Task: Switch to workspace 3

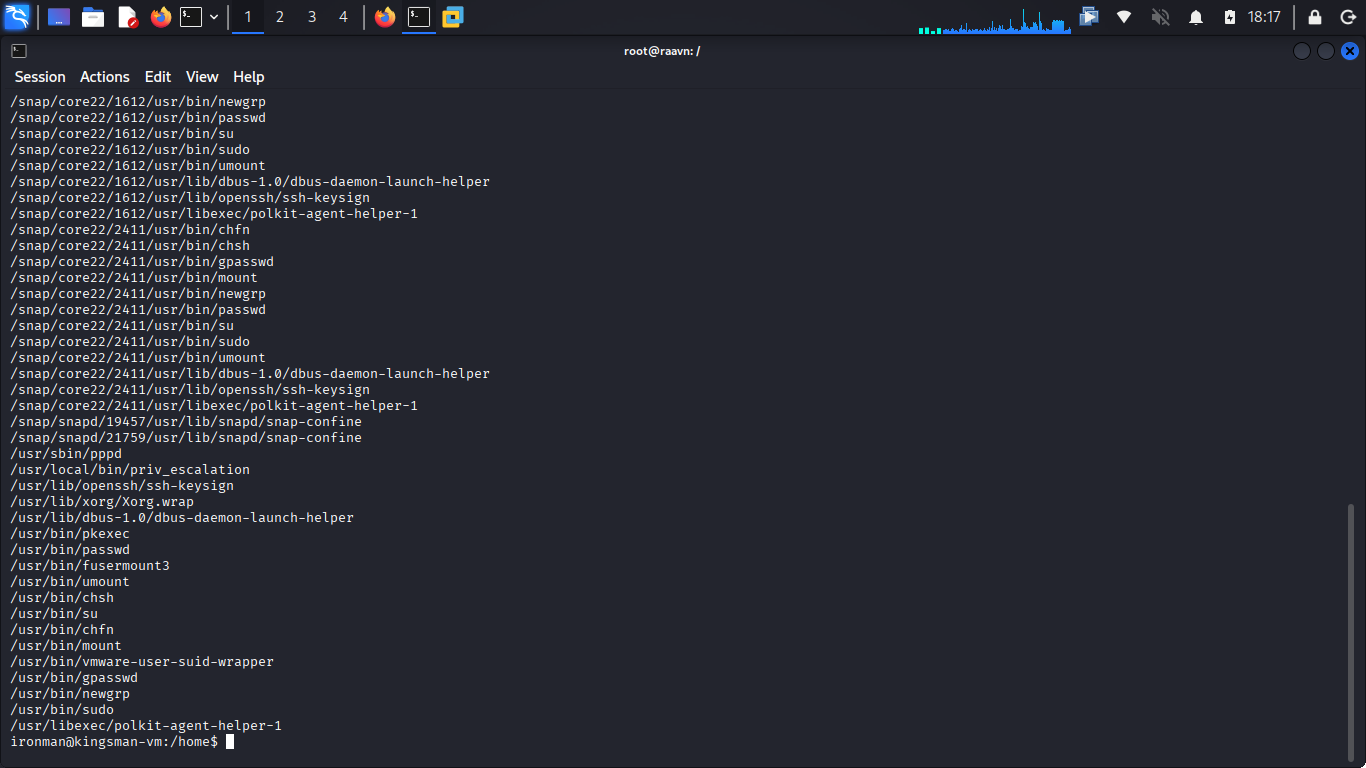Action: pyautogui.click(x=312, y=17)
